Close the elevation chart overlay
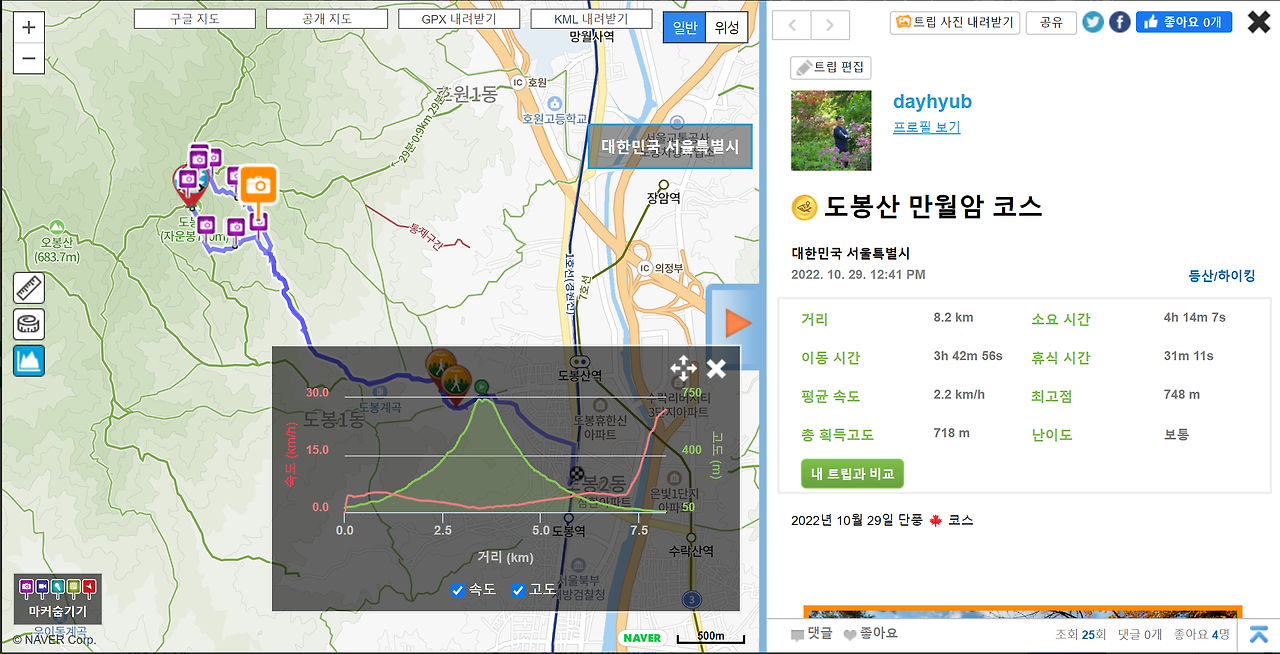 click(x=716, y=368)
